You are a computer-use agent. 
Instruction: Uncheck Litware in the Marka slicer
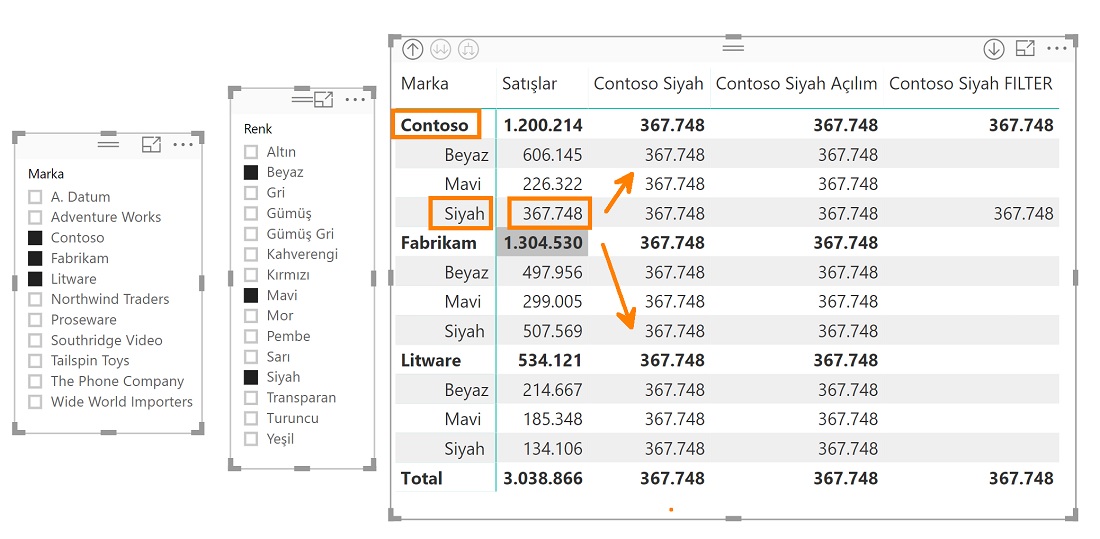pyautogui.click(x=35, y=279)
